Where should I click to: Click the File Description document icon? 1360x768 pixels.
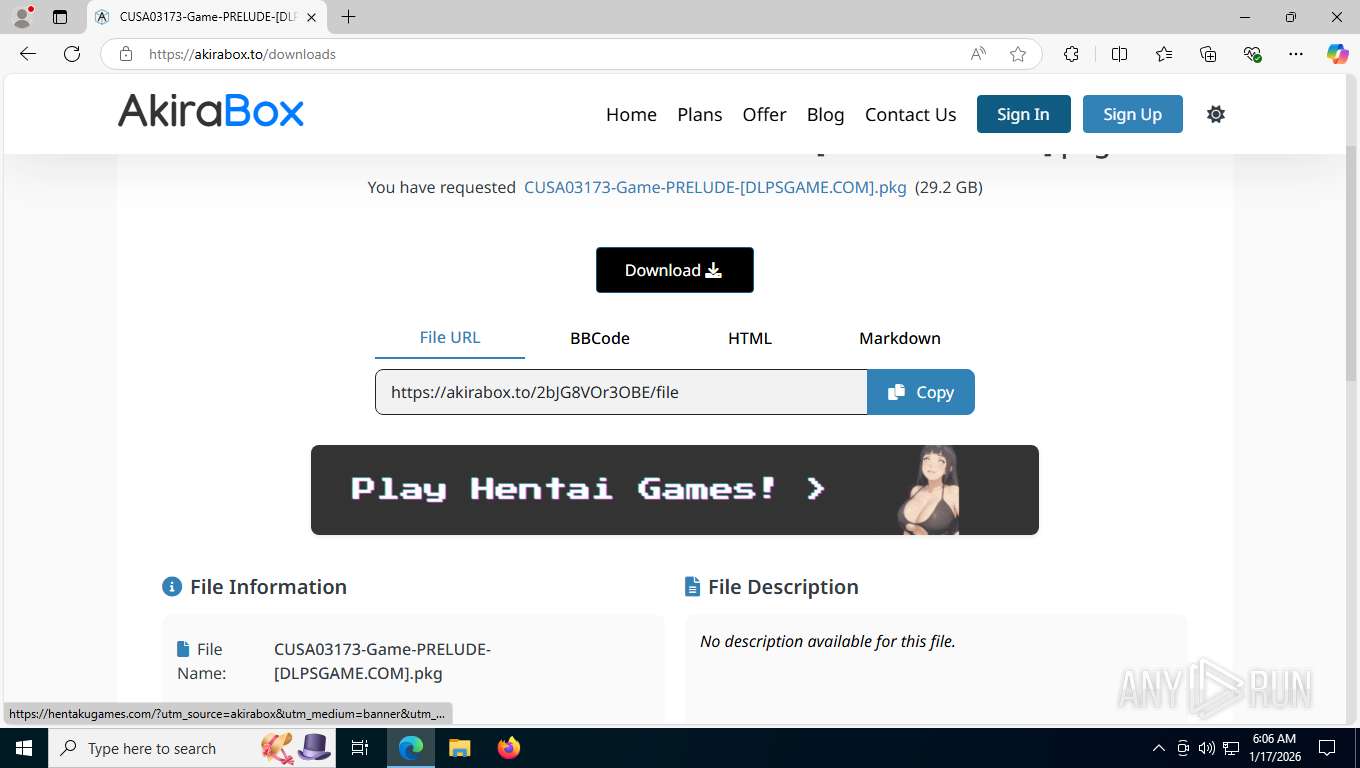pos(692,587)
